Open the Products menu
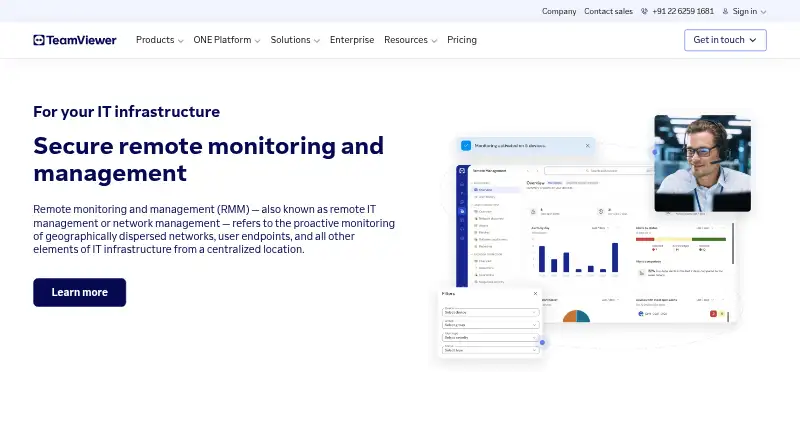Image resolution: width=800 pixels, height=440 pixels. (x=159, y=40)
